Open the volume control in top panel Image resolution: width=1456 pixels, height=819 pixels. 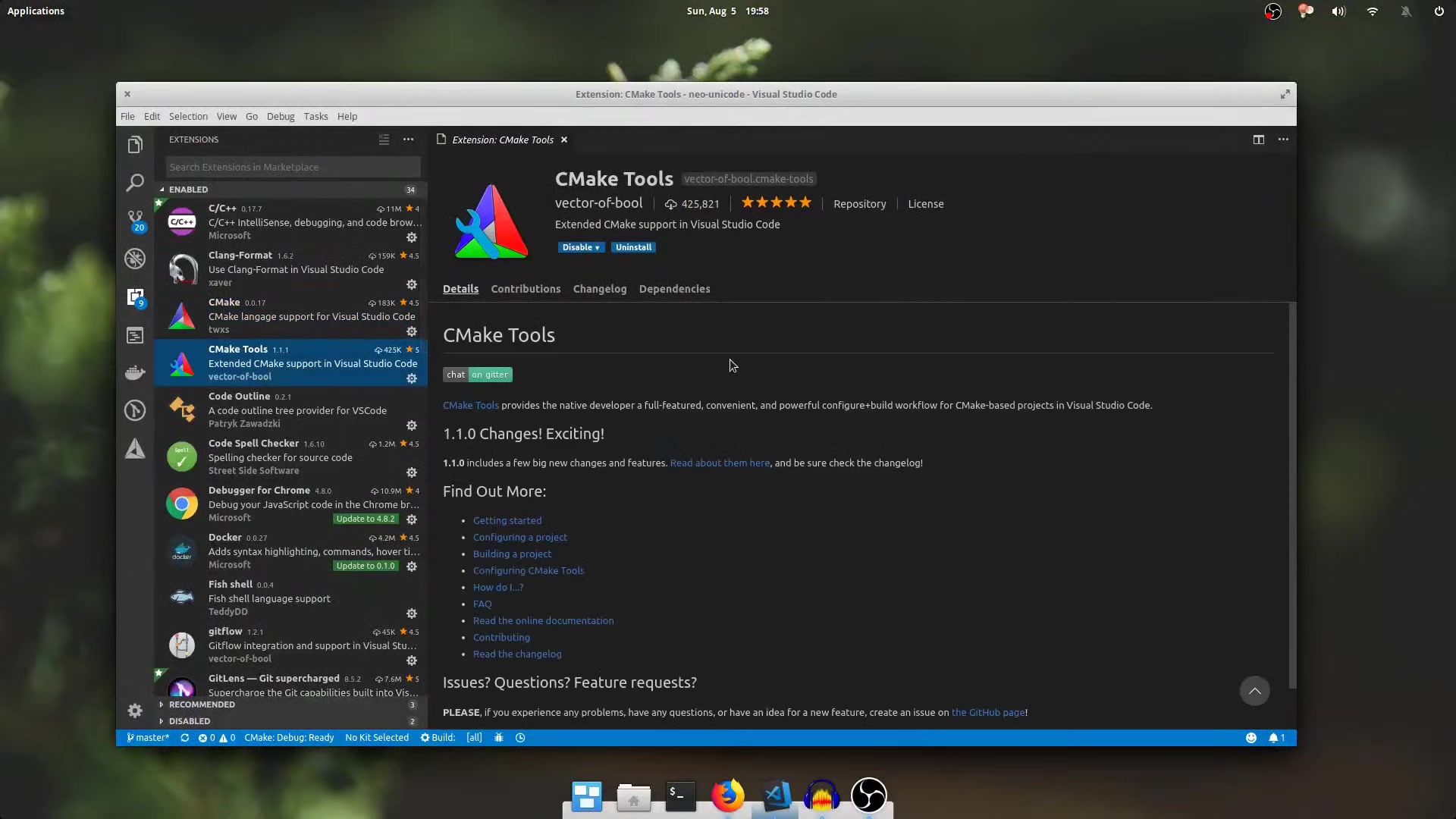[x=1339, y=11]
